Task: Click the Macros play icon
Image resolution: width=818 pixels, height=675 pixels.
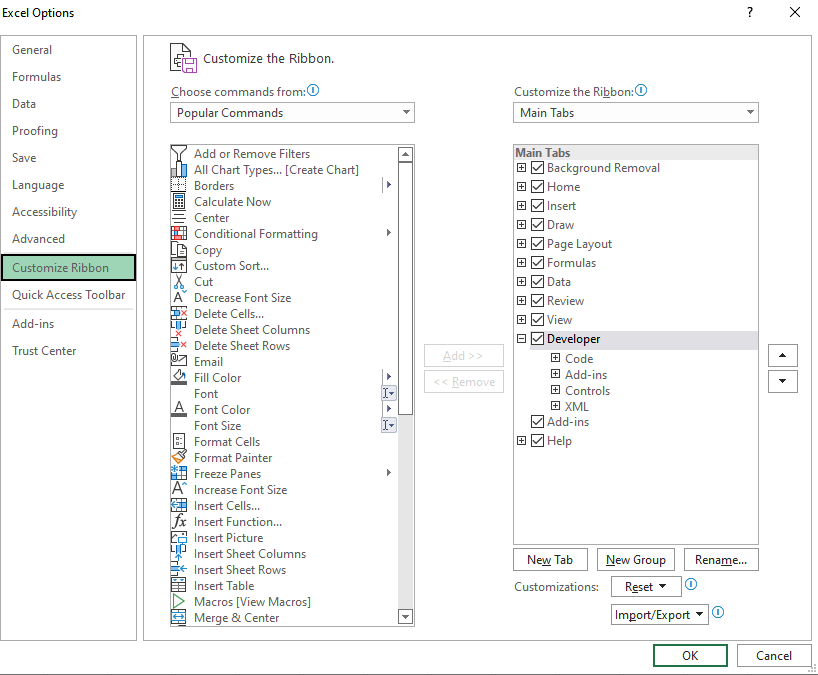Action: [179, 601]
